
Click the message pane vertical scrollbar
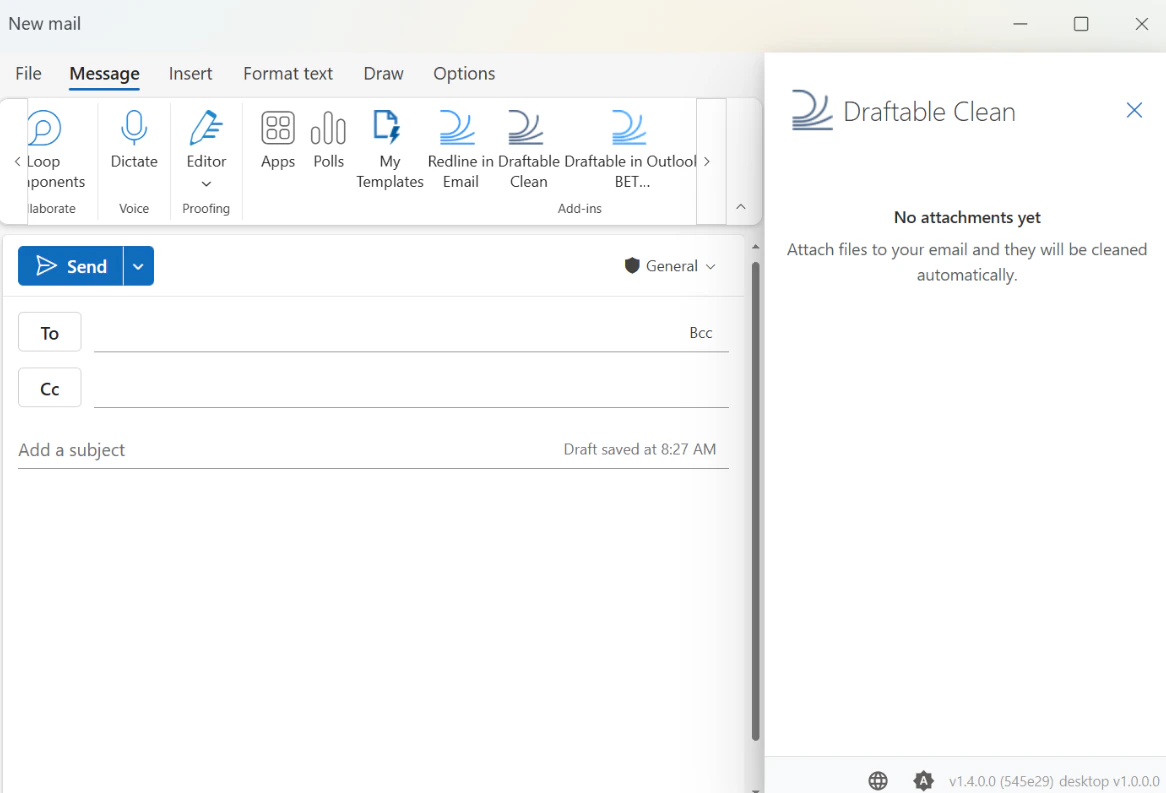coord(756,500)
